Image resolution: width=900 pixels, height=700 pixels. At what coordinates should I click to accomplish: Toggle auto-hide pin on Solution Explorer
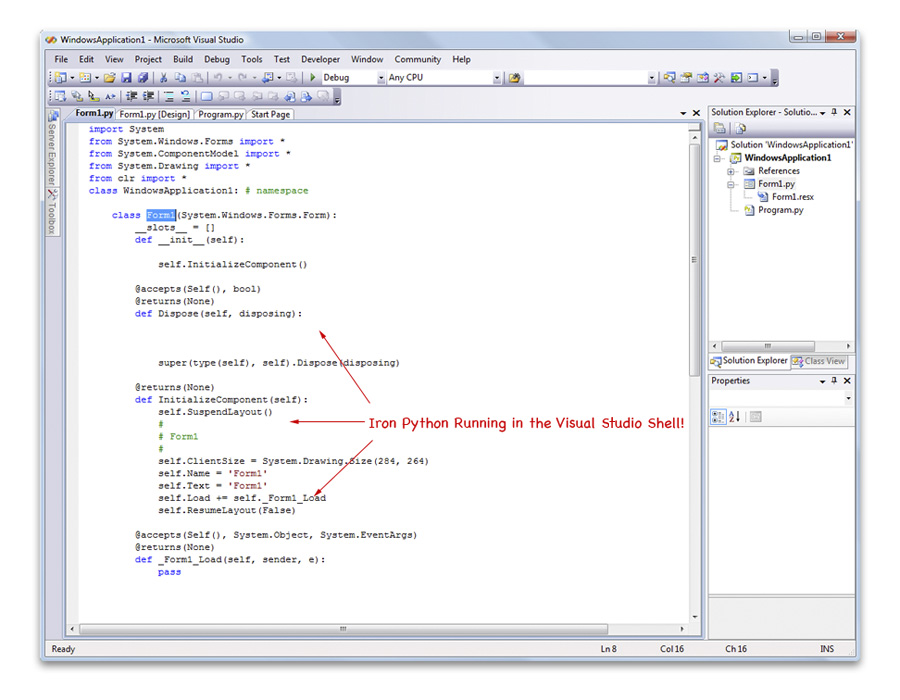point(835,112)
